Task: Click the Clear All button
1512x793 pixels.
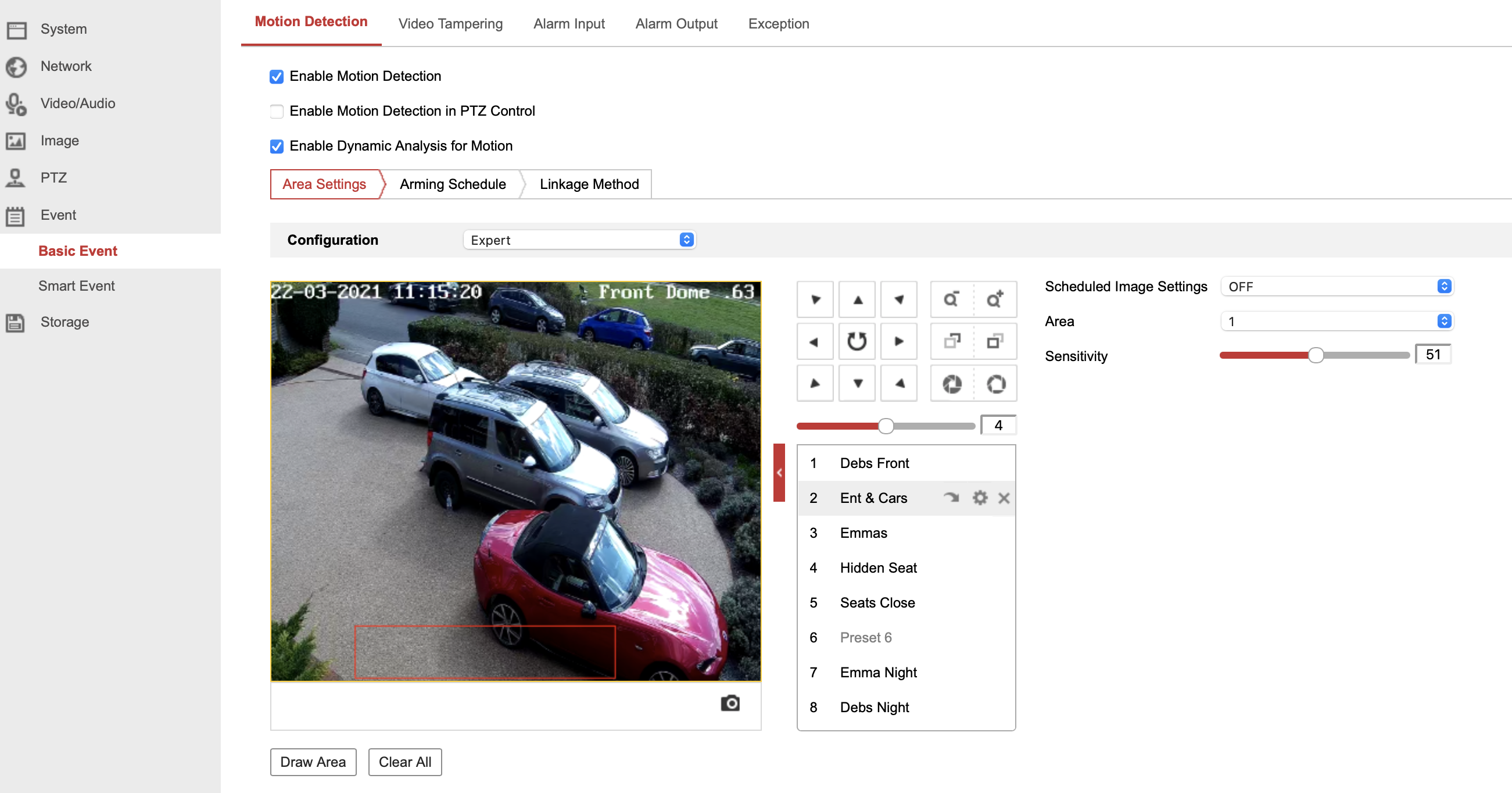Action: click(x=404, y=762)
